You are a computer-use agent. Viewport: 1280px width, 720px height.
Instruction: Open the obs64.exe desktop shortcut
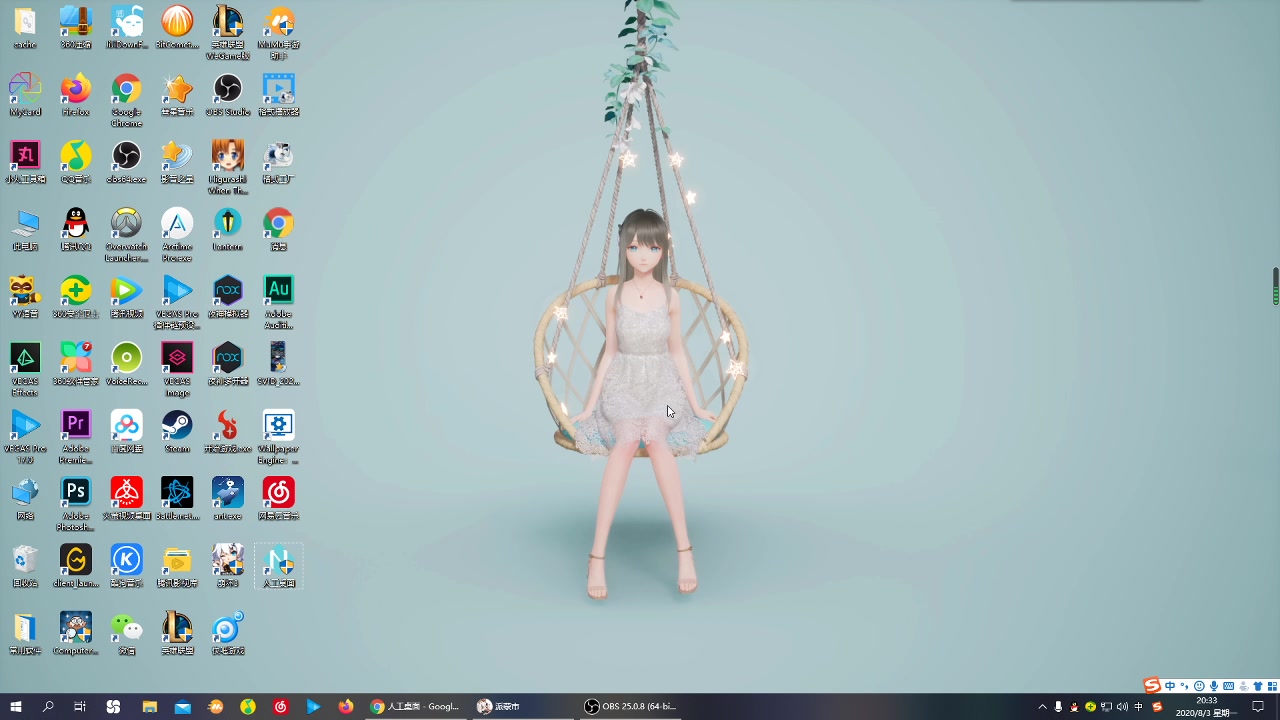126,162
